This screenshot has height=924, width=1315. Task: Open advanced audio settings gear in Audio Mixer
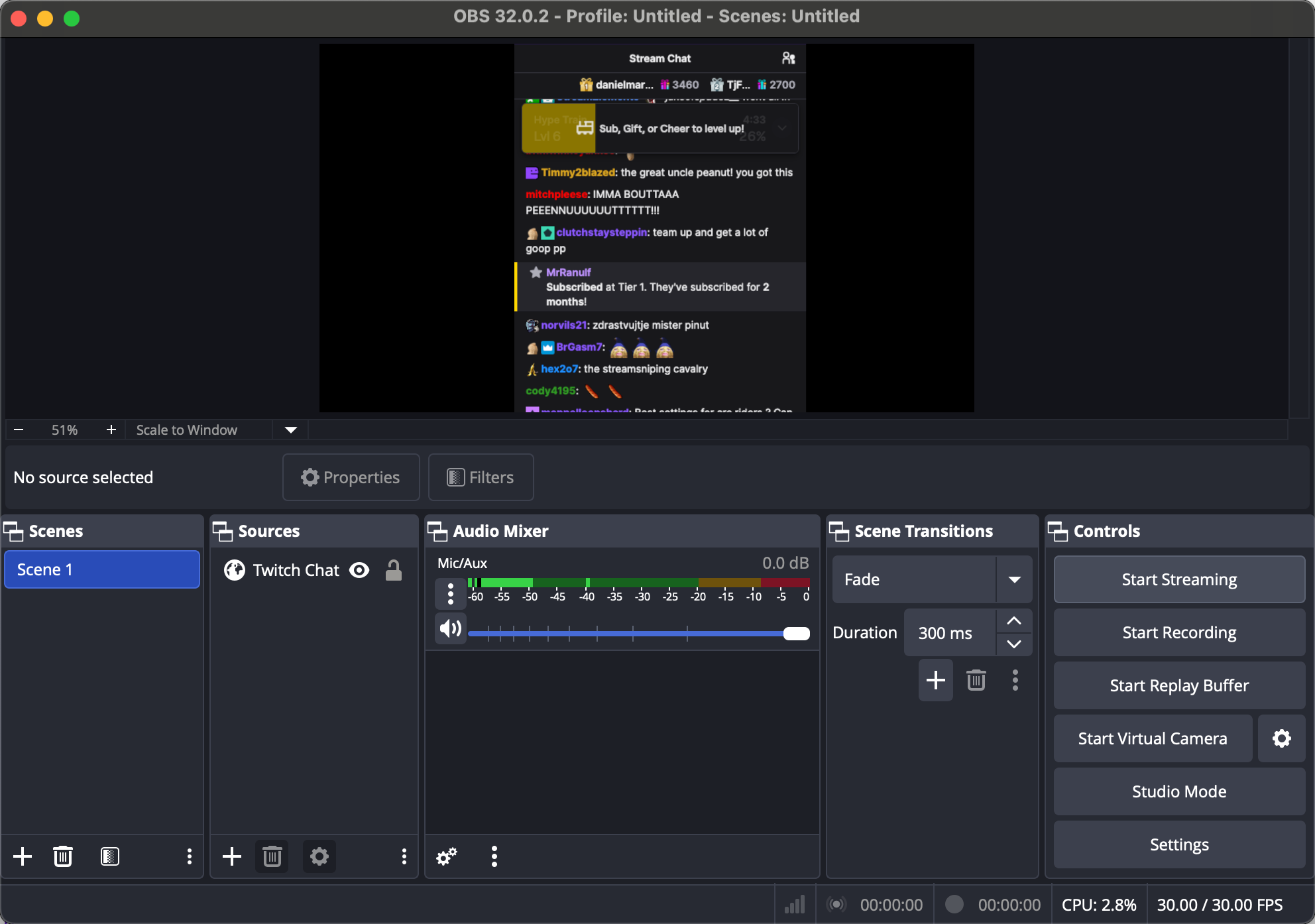pos(446,856)
